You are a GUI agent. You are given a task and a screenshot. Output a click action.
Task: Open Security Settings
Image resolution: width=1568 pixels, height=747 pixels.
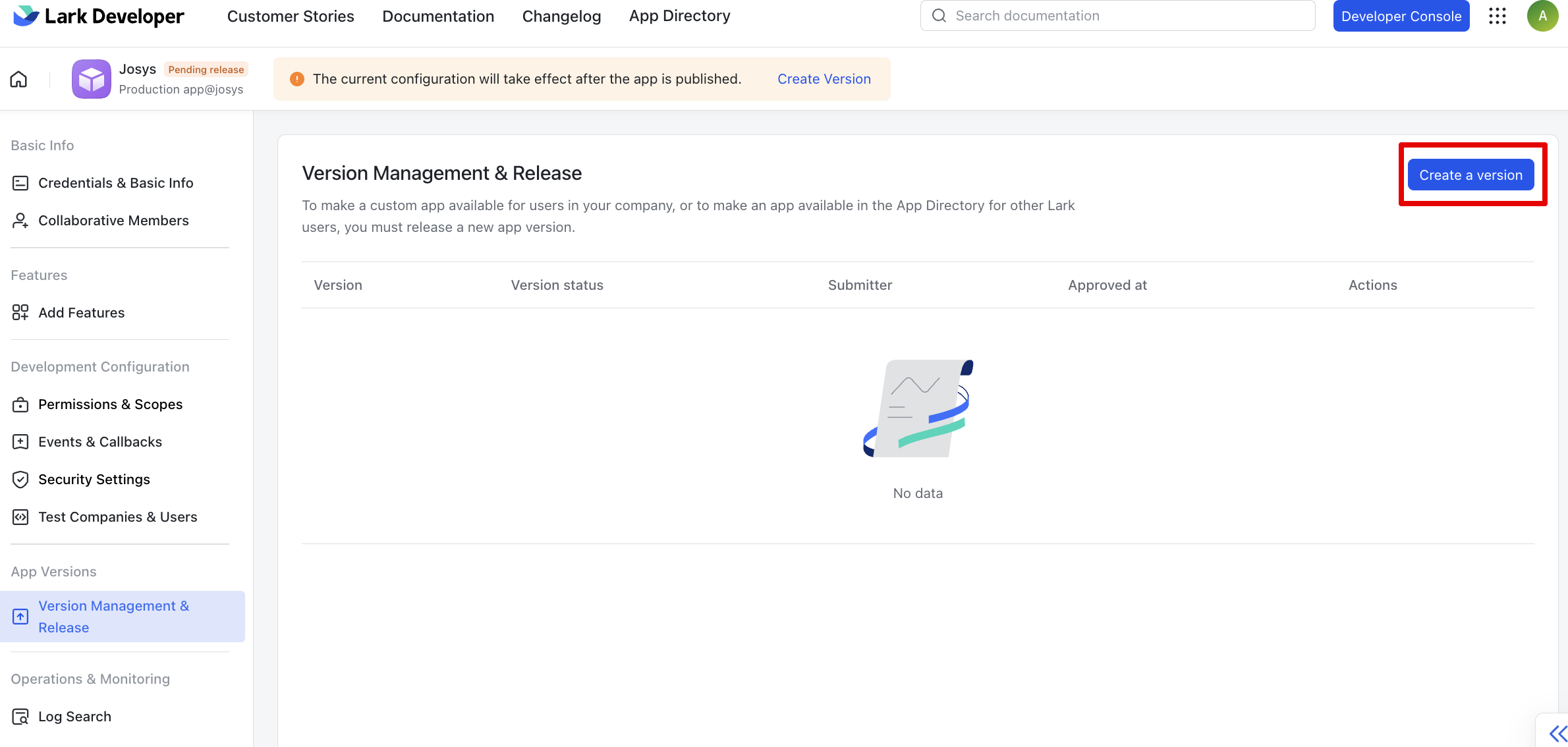point(94,480)
